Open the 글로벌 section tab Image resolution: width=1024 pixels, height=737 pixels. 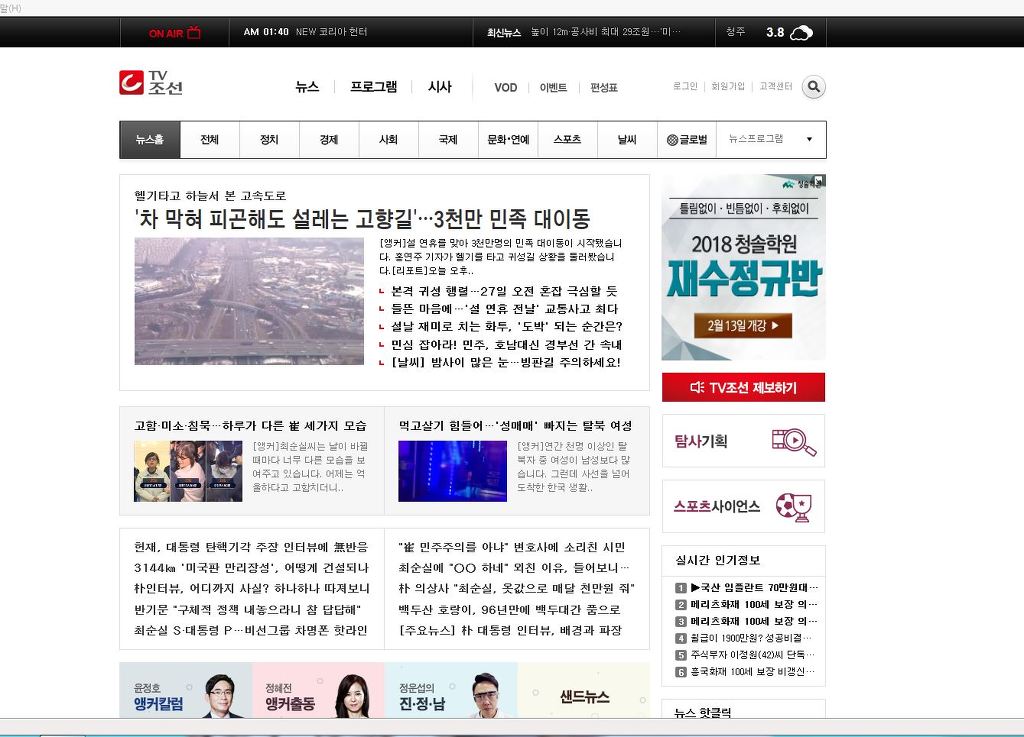tap(687, 140)
